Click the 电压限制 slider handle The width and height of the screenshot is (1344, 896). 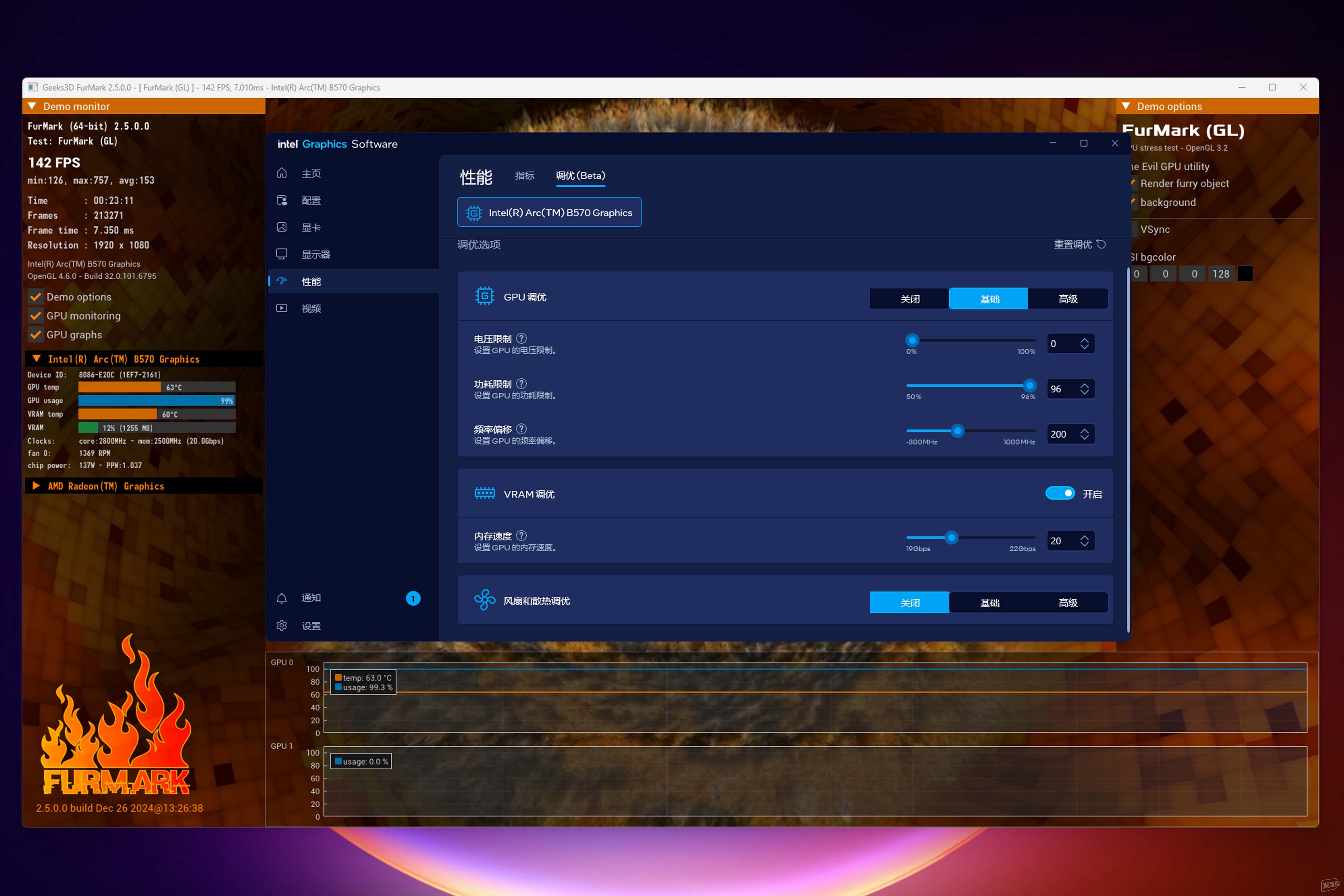point(912,340)
